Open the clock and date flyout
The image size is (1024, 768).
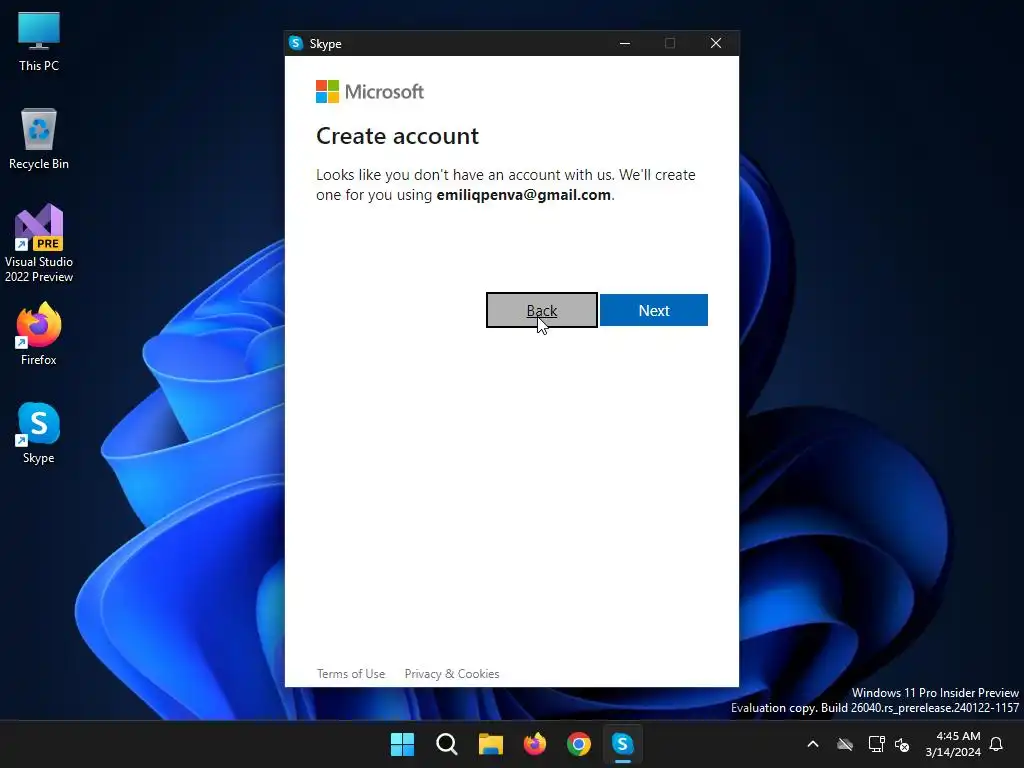(953, 744)
